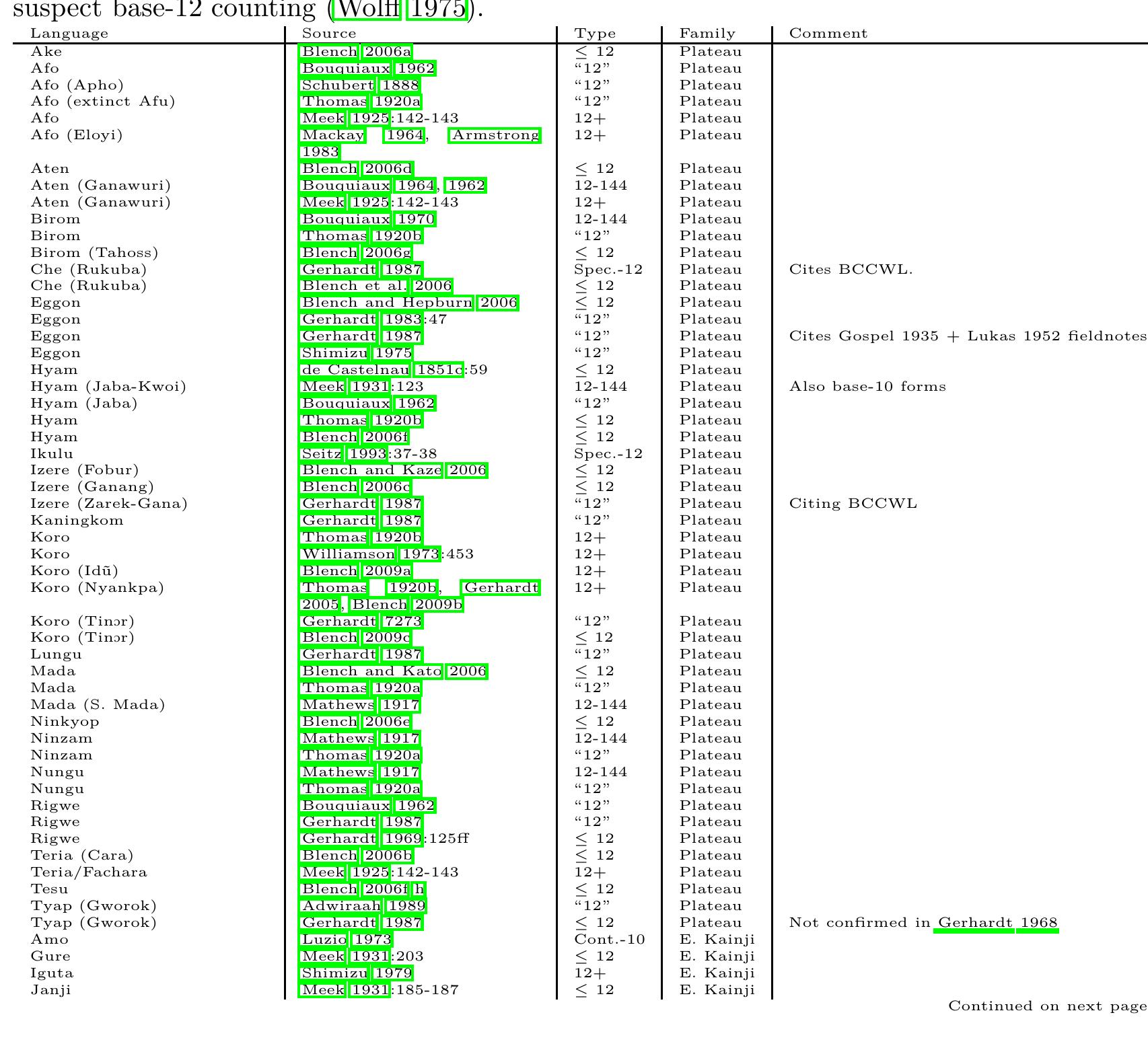Click Gerhardt 1987 in Che (Rukuba) row
This screenshot has height=1052, width=1148.
361,270
